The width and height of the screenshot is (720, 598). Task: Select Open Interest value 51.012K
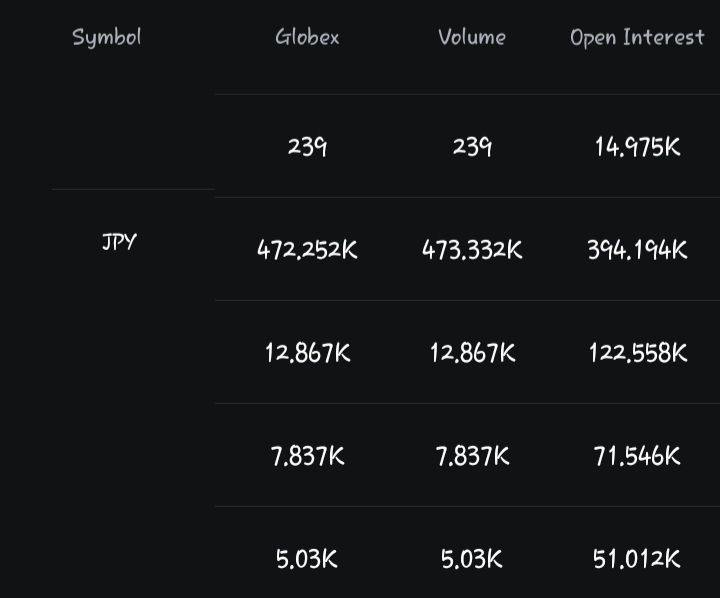(x=637, y=559)
